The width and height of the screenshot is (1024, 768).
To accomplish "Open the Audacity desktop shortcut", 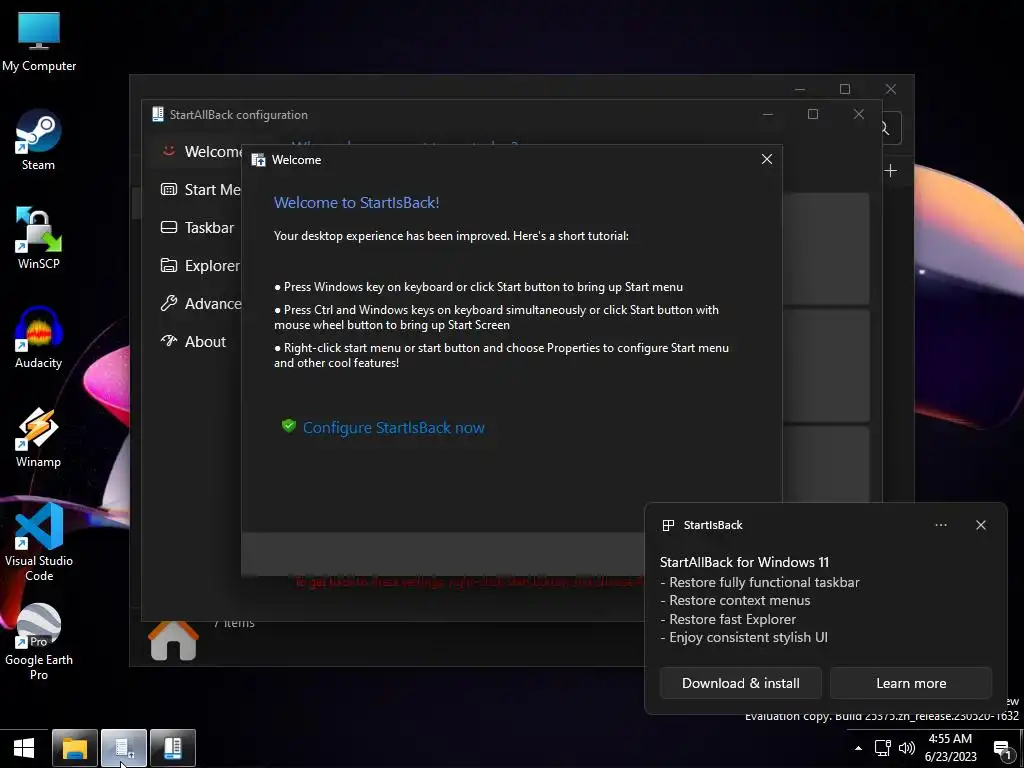I will 39,338.
